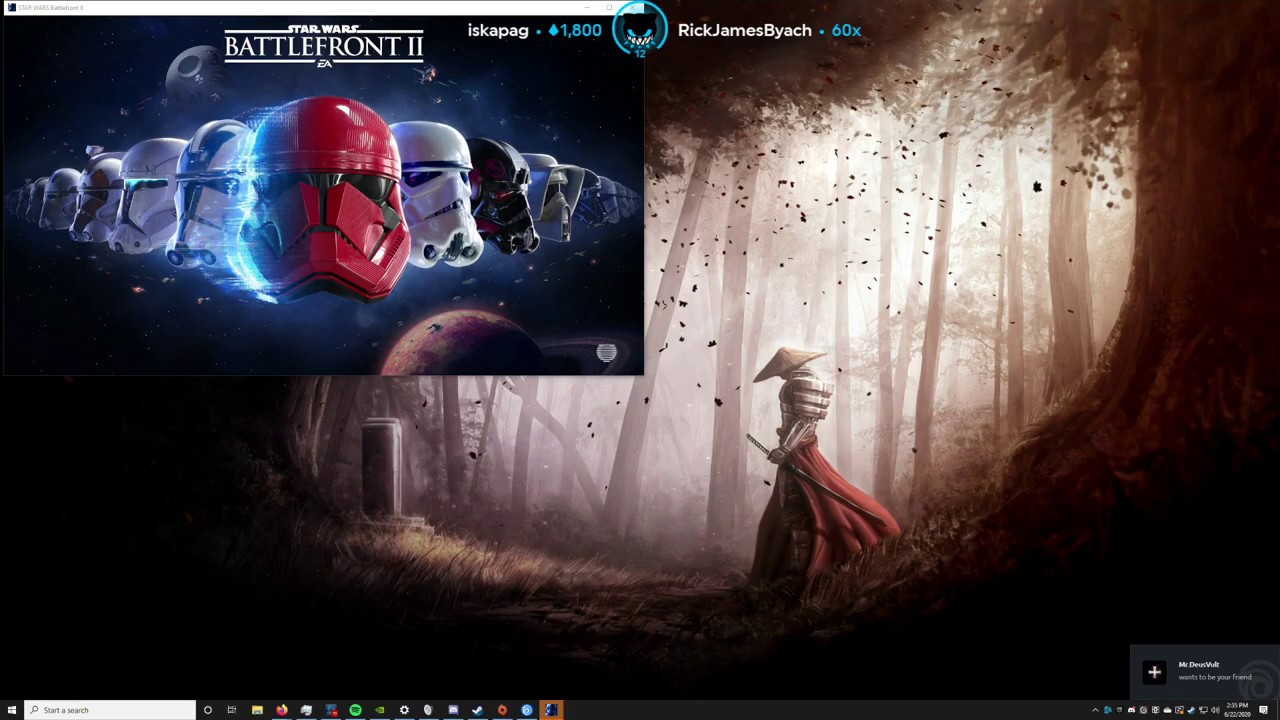
Task: Click the plus avatar in friend notification
Action: pos(1154,672)
